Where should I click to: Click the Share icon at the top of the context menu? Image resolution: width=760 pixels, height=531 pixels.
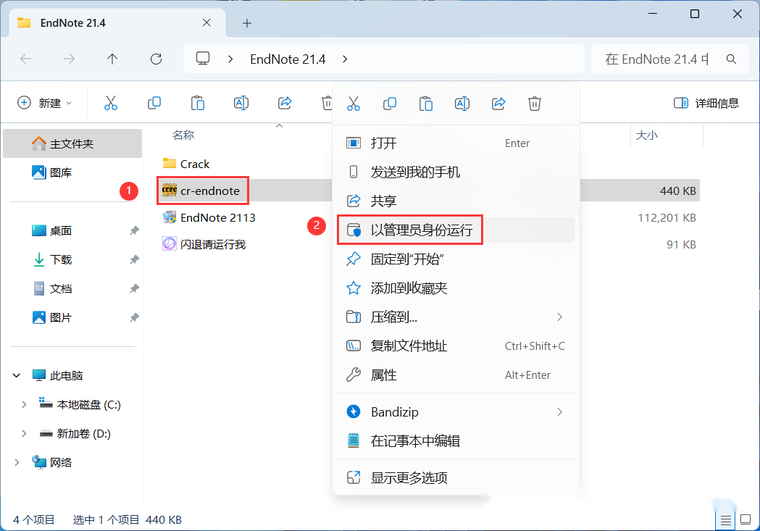498,103
